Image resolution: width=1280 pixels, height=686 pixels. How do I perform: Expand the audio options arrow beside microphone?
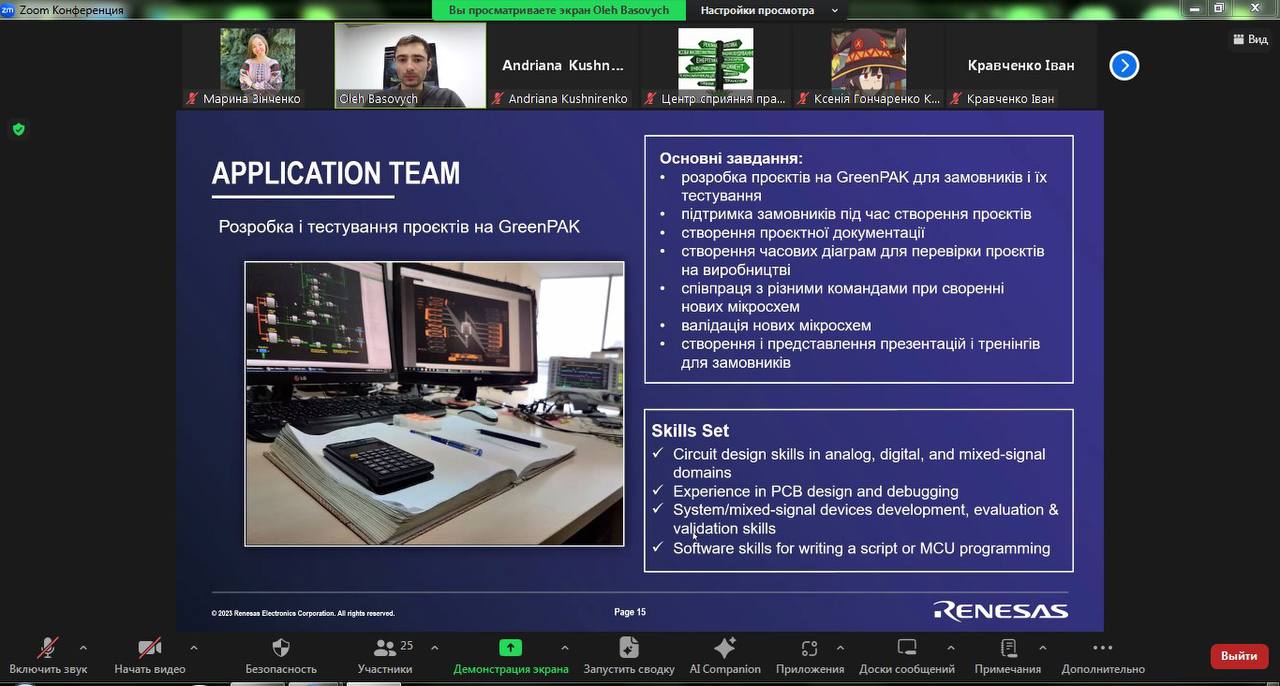[83, 647]
